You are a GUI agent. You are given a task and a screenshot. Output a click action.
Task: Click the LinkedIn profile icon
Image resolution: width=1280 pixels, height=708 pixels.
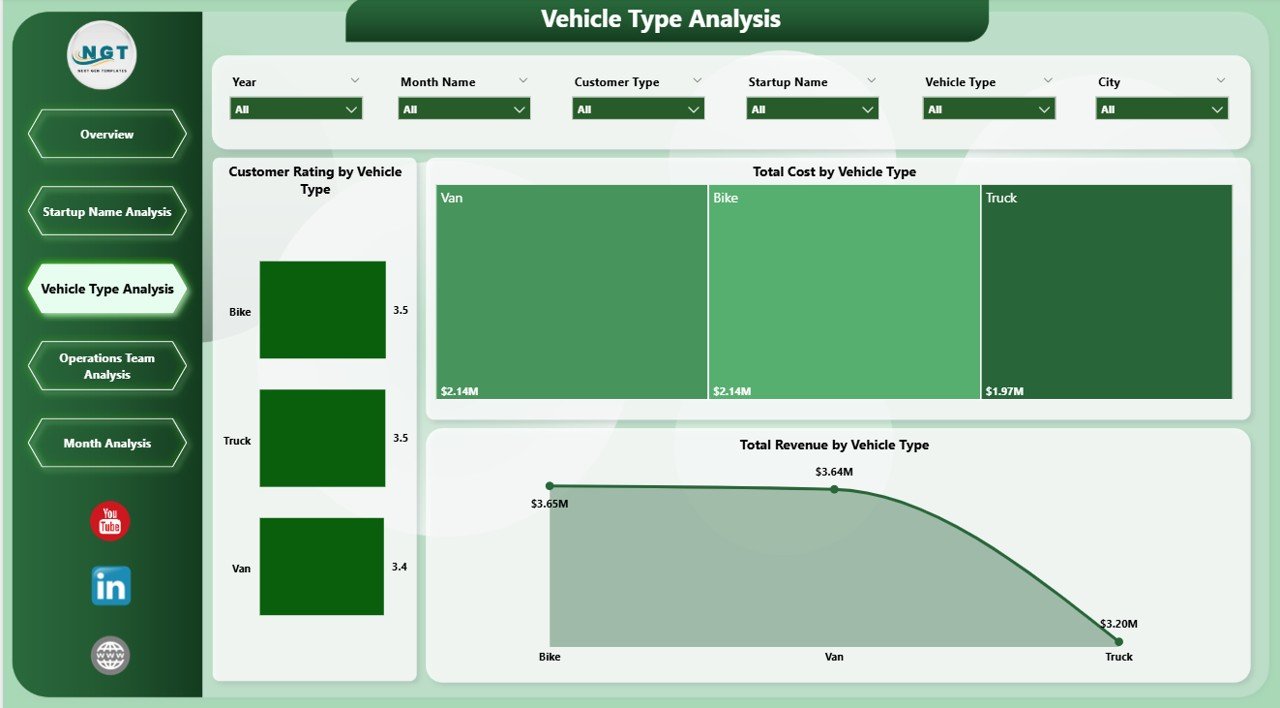point(109,587)
